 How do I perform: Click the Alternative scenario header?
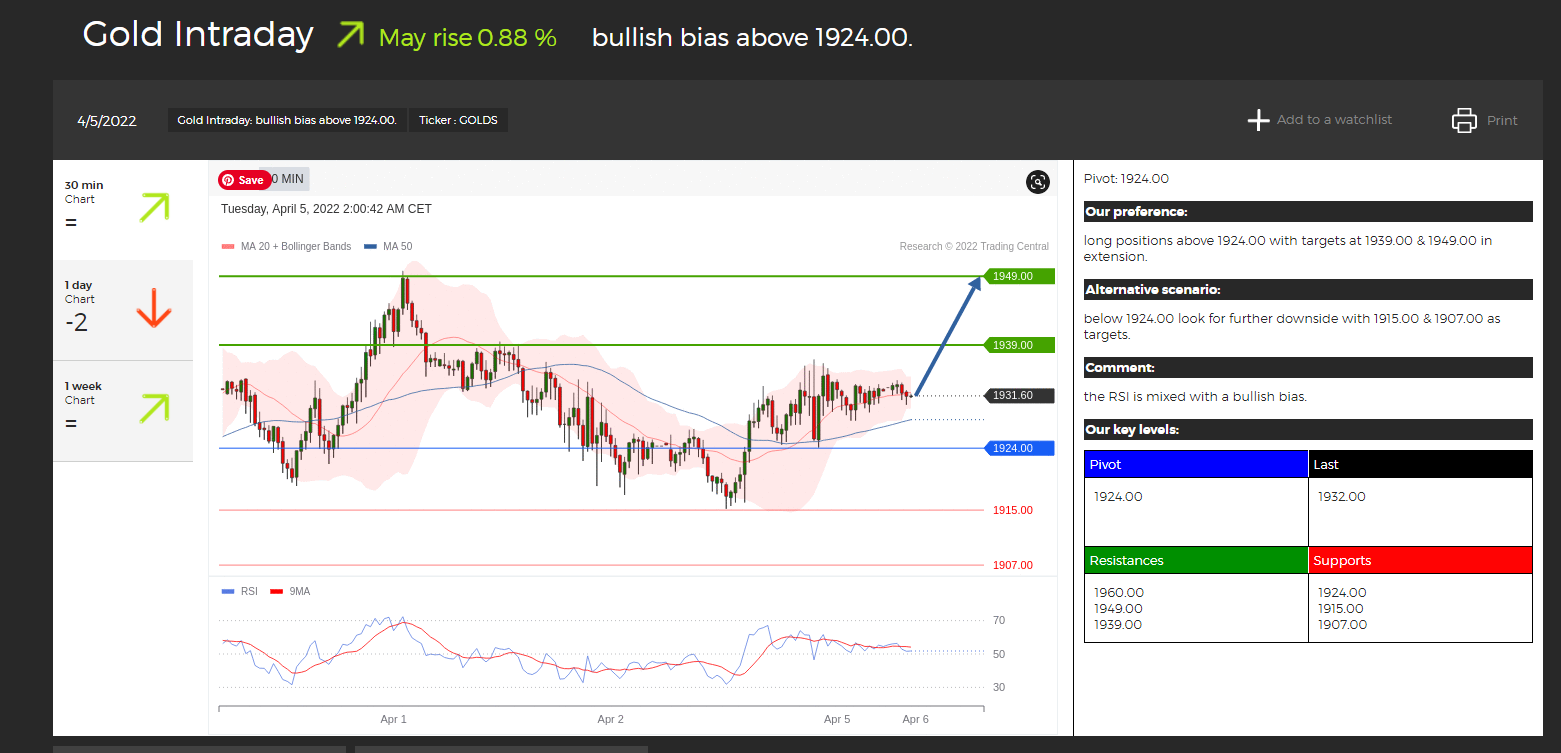pyautogui.click(x=1308, y=290)
